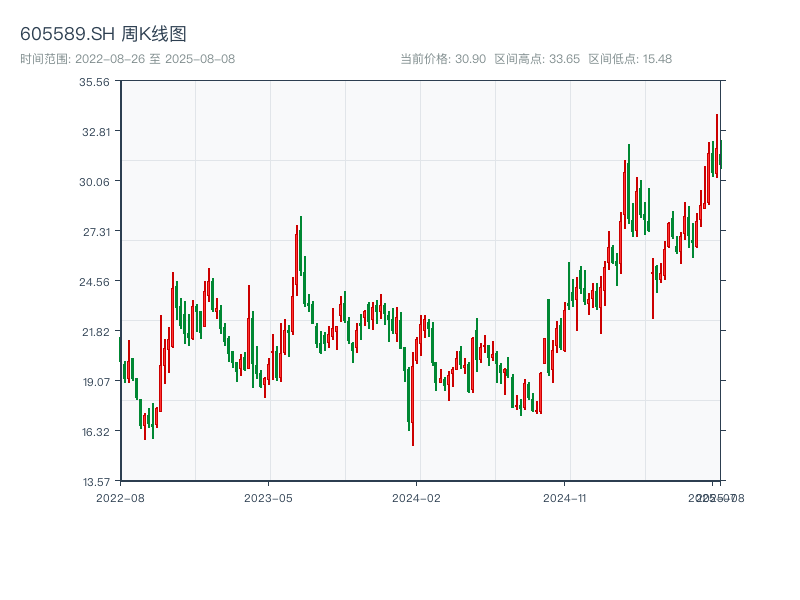Click x-axis date label 2022-08
This screenshot has width=800, height=600.
(x=120, y=498)
